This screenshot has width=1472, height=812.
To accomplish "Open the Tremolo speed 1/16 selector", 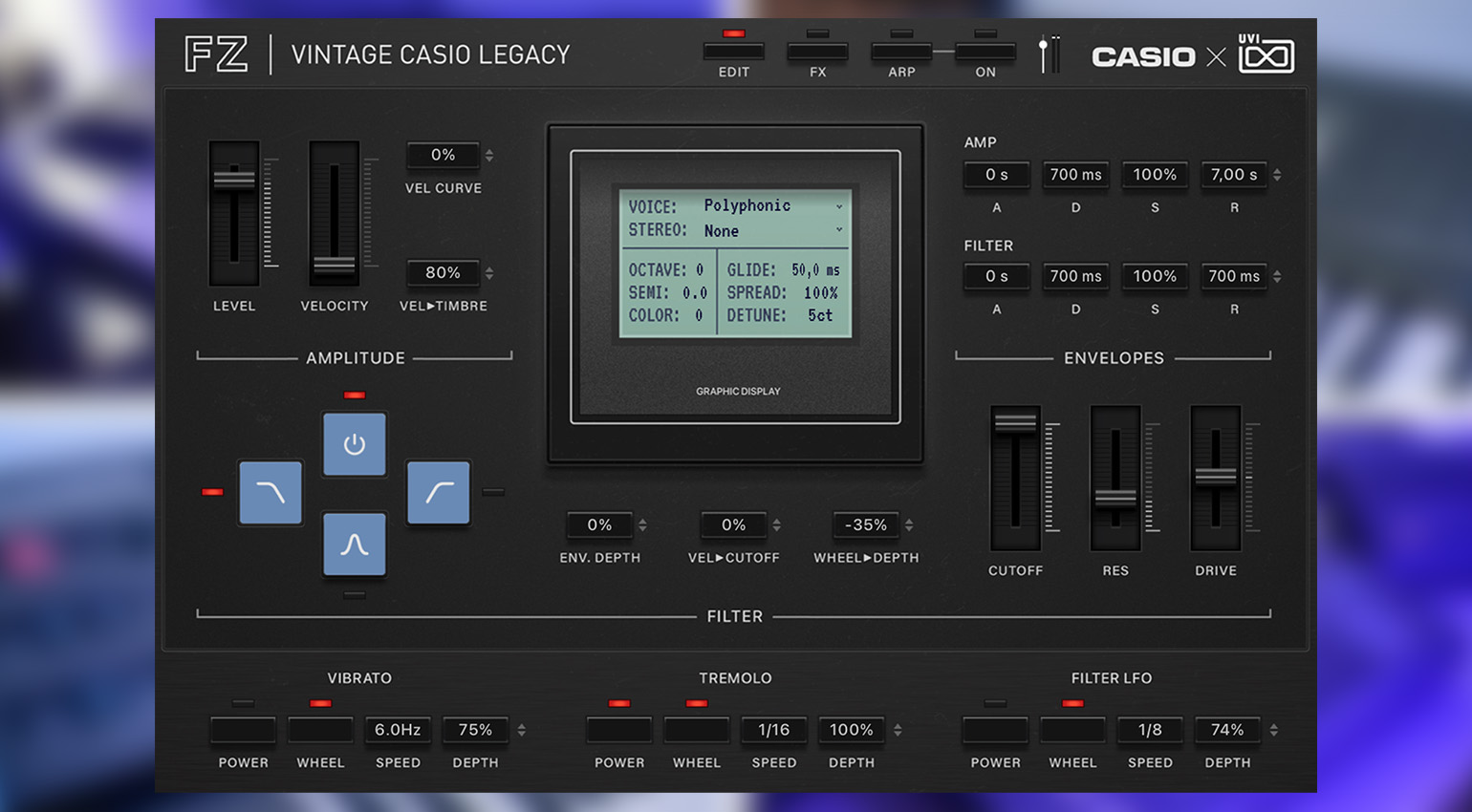I will pyautogui.click(x=773, y=730).
